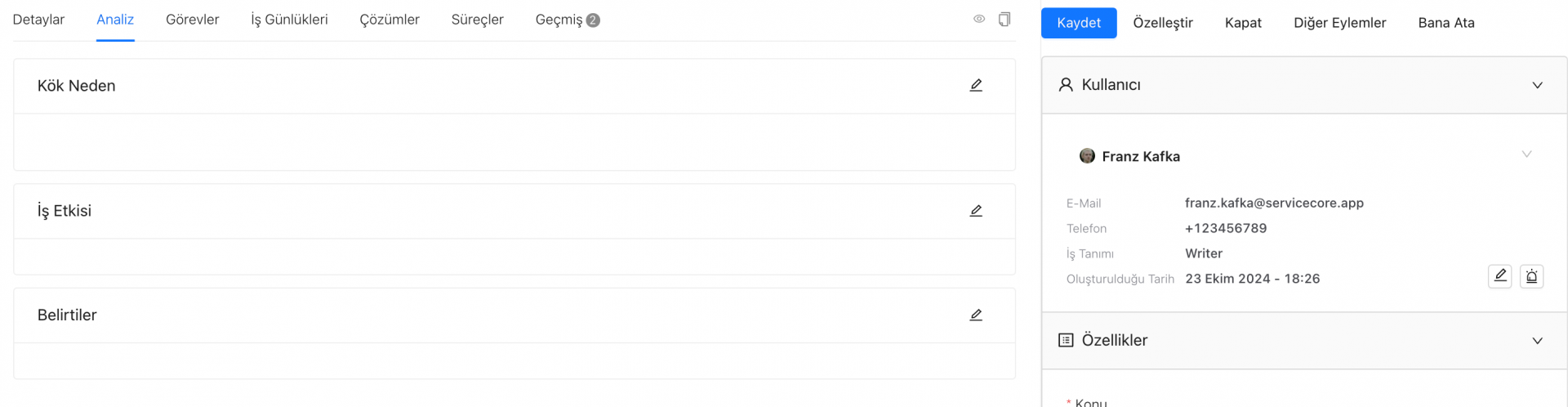This screenshot has width=1568, height=407.
Task: Click the copy icon beside tabs
Action: (1004, 20)
